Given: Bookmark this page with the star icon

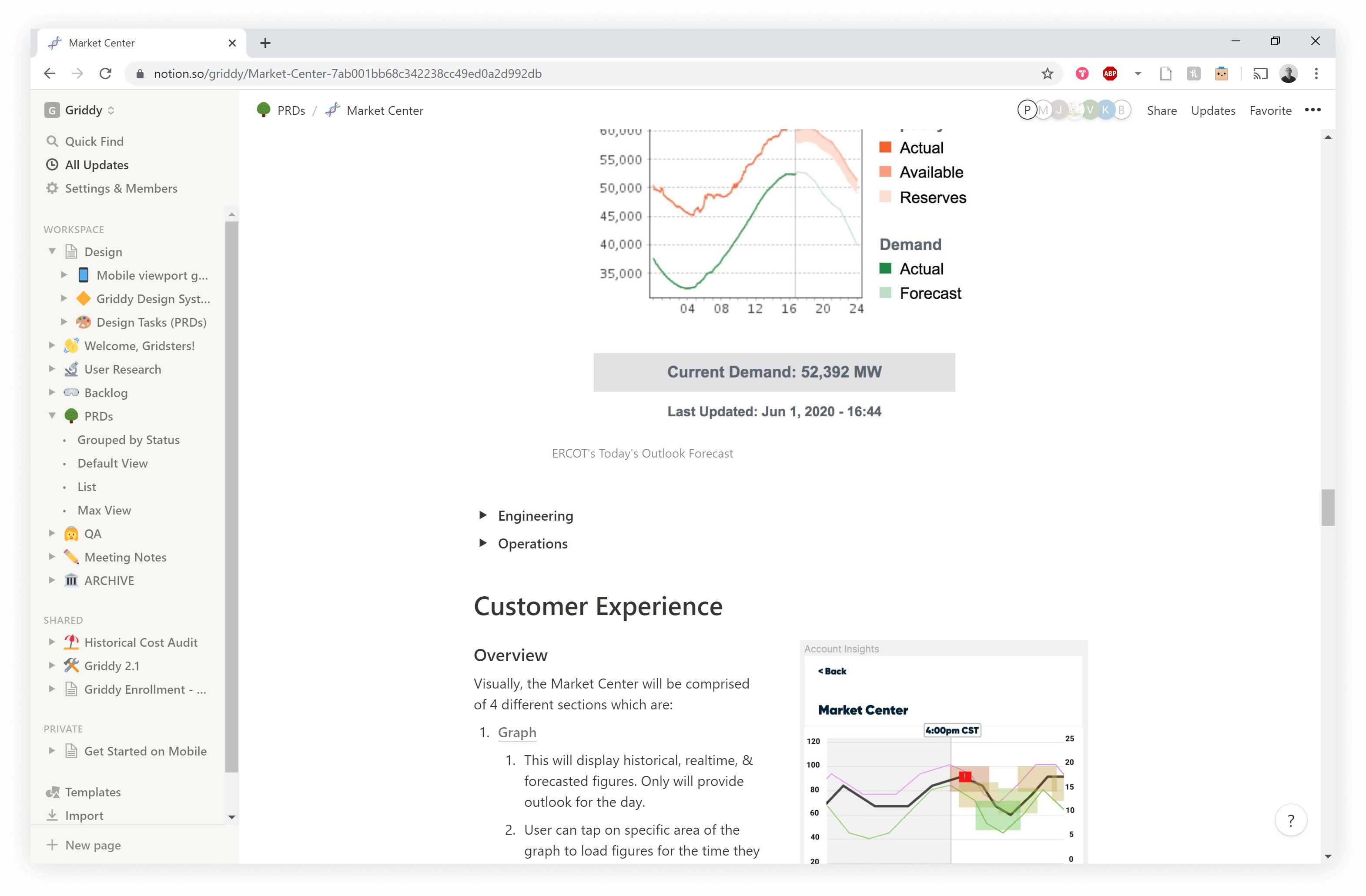Looking at the screenshot, I should pos(1047,74).
